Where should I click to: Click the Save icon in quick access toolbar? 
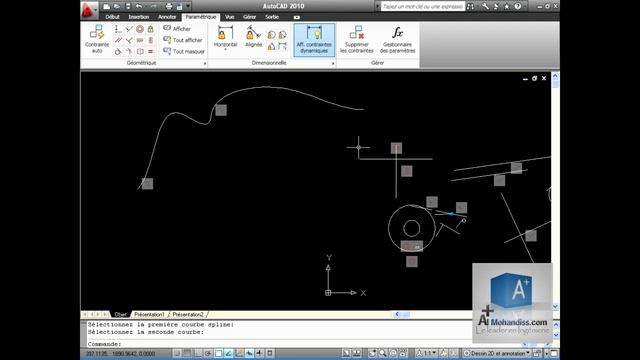coord(128,6)
